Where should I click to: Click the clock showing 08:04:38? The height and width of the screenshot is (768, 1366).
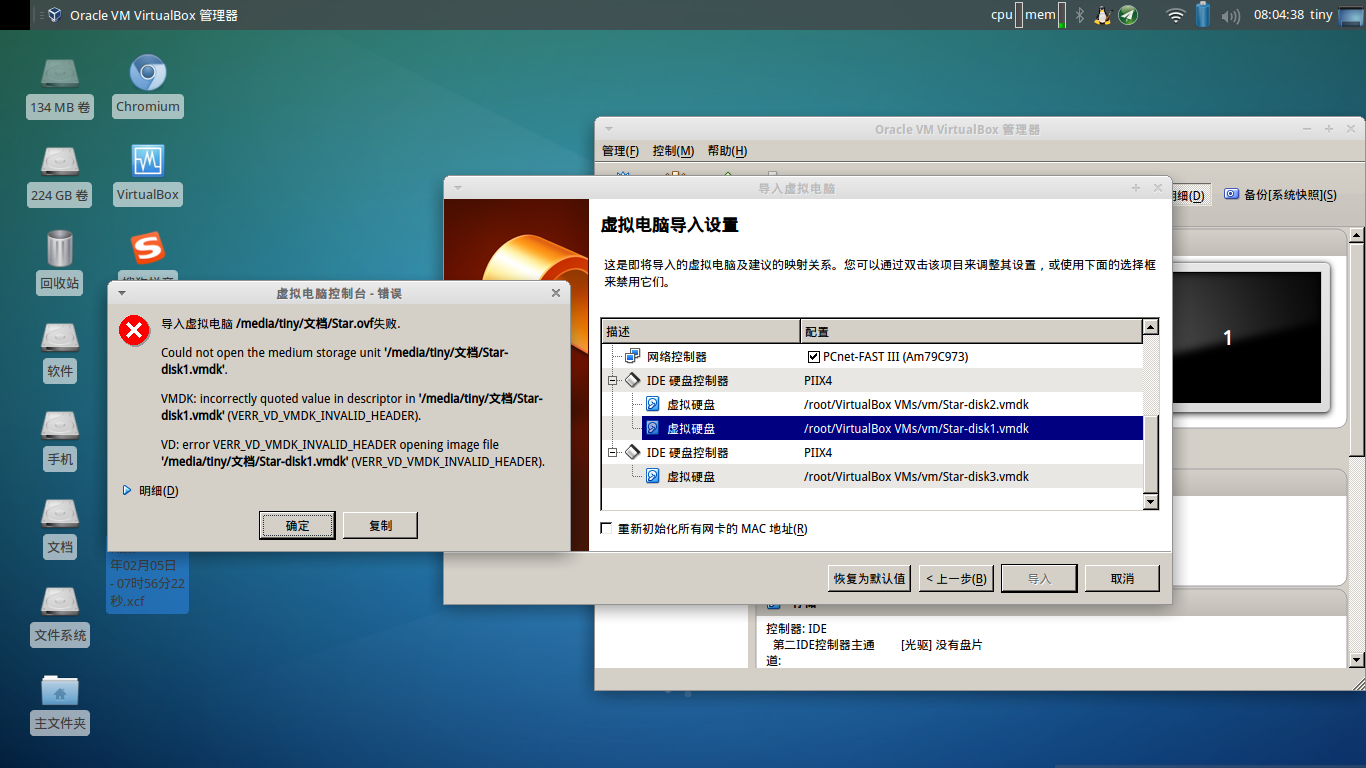(x=1278, y=15)
